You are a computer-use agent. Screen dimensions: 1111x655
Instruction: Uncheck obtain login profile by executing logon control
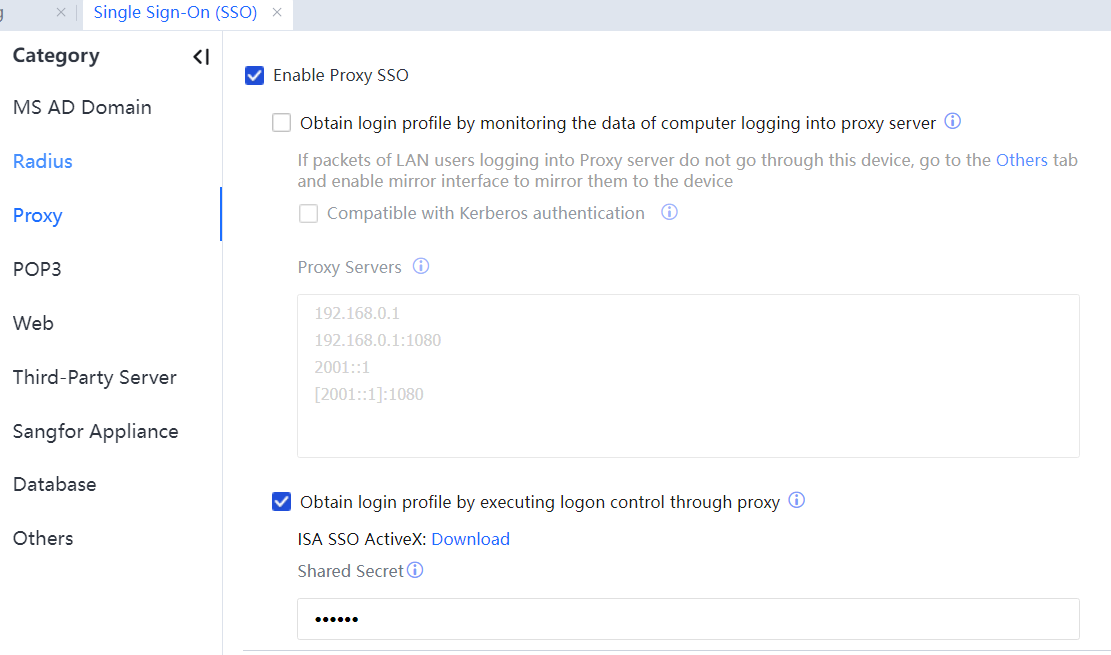[282, 502]
